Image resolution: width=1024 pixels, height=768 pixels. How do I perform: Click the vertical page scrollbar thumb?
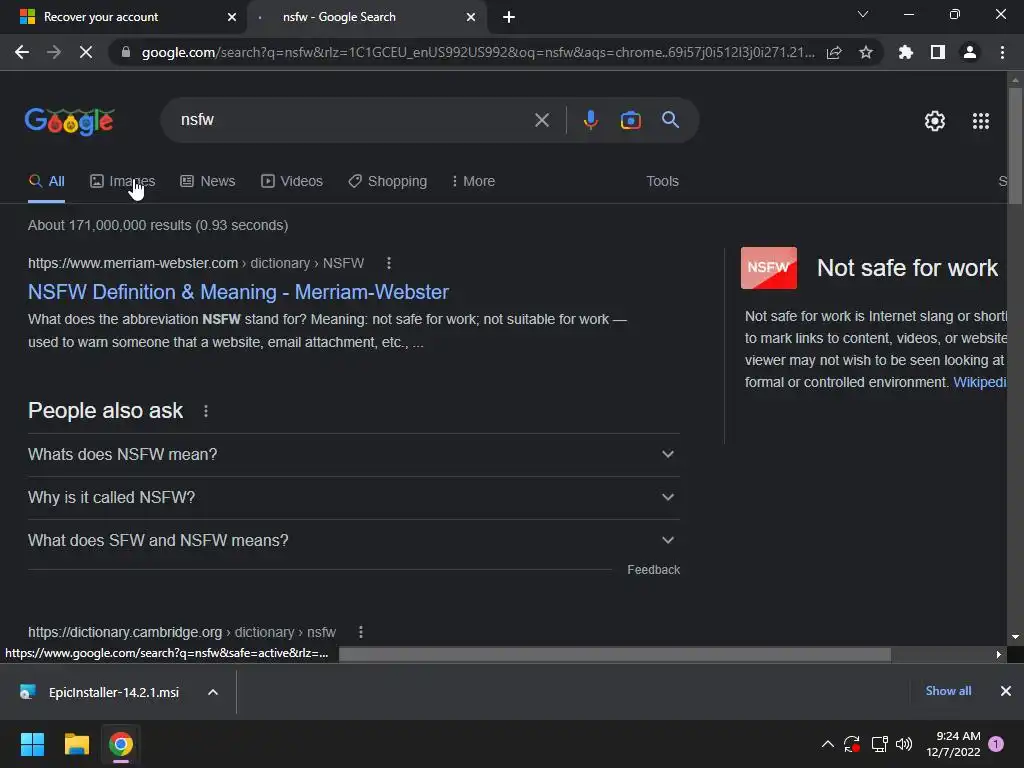1015,146
